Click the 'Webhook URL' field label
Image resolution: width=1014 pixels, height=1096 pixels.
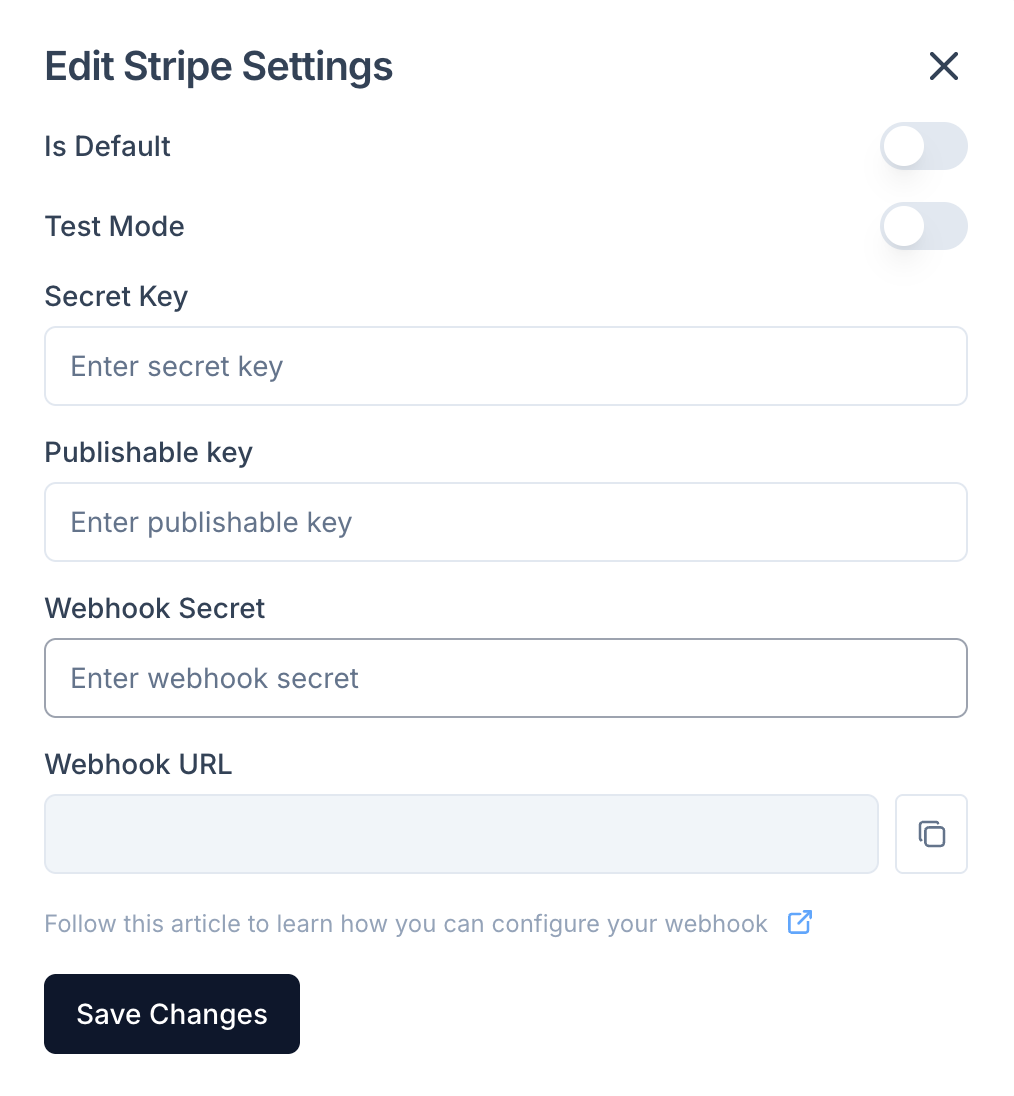pos(138,765)
